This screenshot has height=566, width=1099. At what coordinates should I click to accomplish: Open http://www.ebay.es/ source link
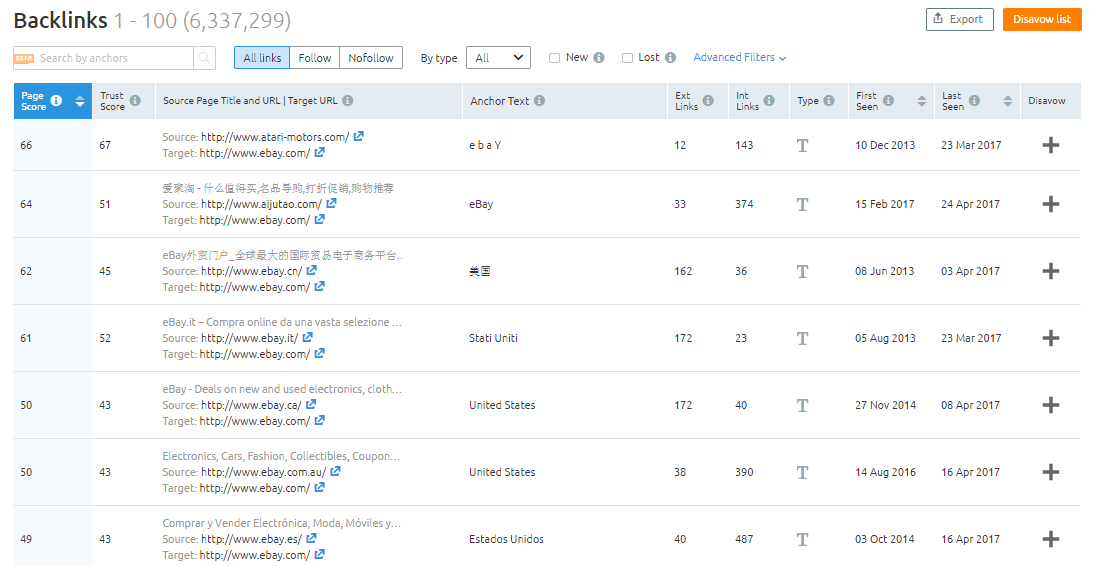coord(252,539)
